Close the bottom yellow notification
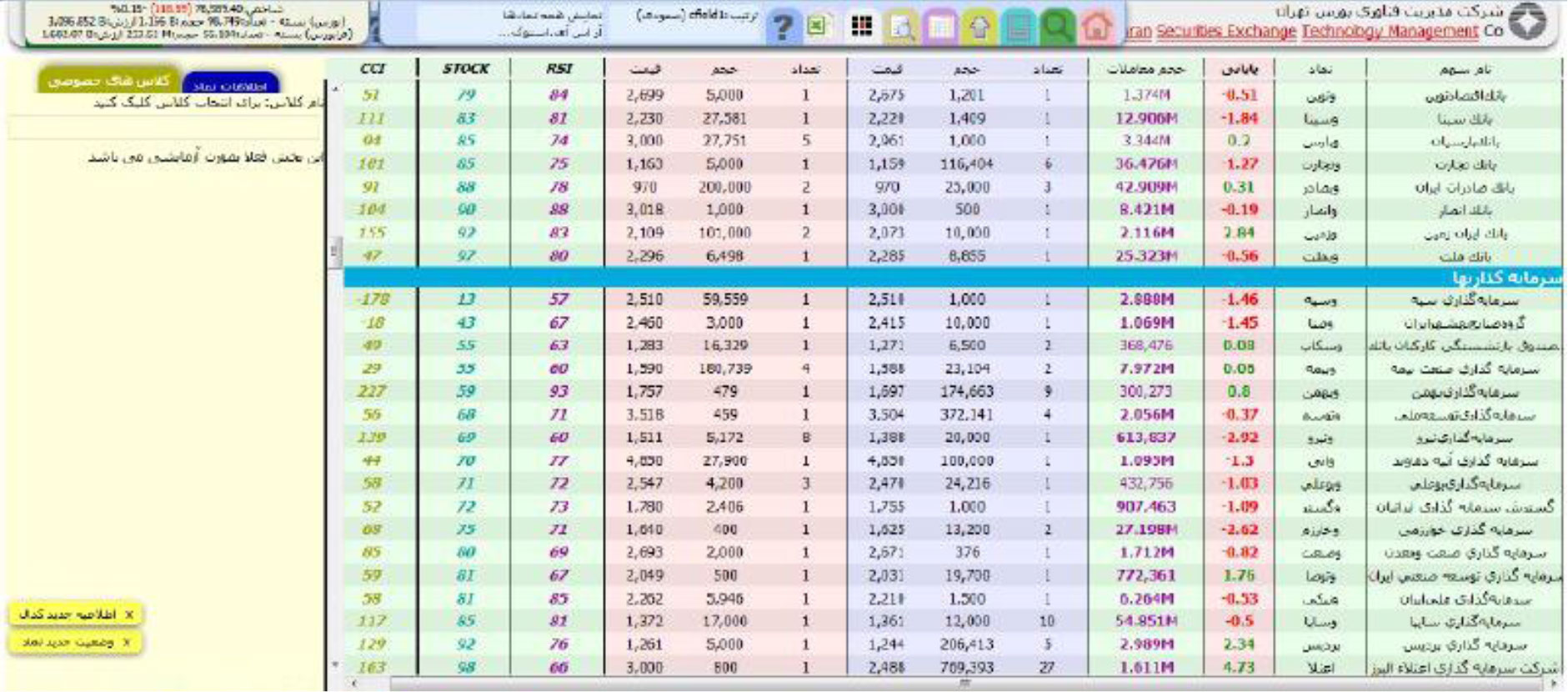The height and width of the screenshot is (692, 1568). click(127, 643)
